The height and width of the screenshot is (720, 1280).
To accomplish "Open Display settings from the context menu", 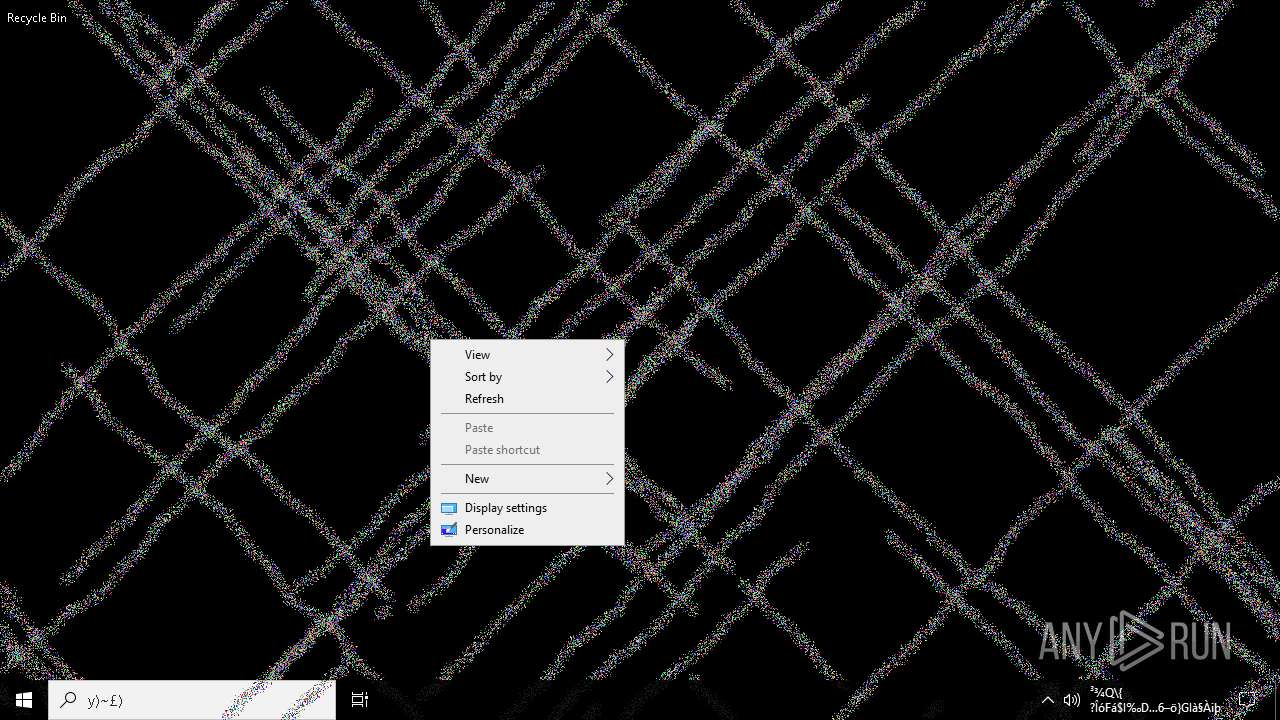I will 527,508.
